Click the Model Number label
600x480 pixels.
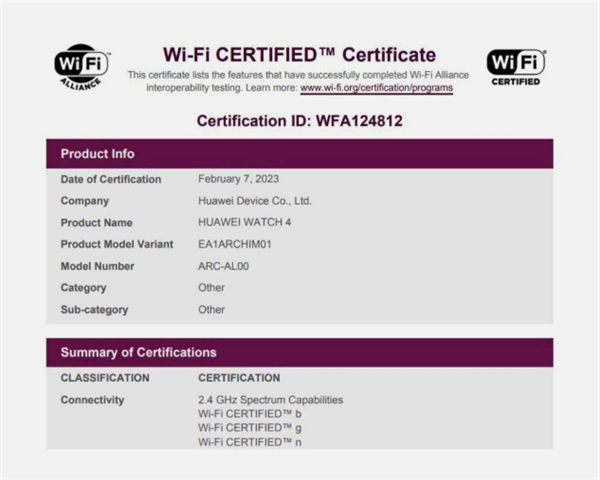coord(98,266)
